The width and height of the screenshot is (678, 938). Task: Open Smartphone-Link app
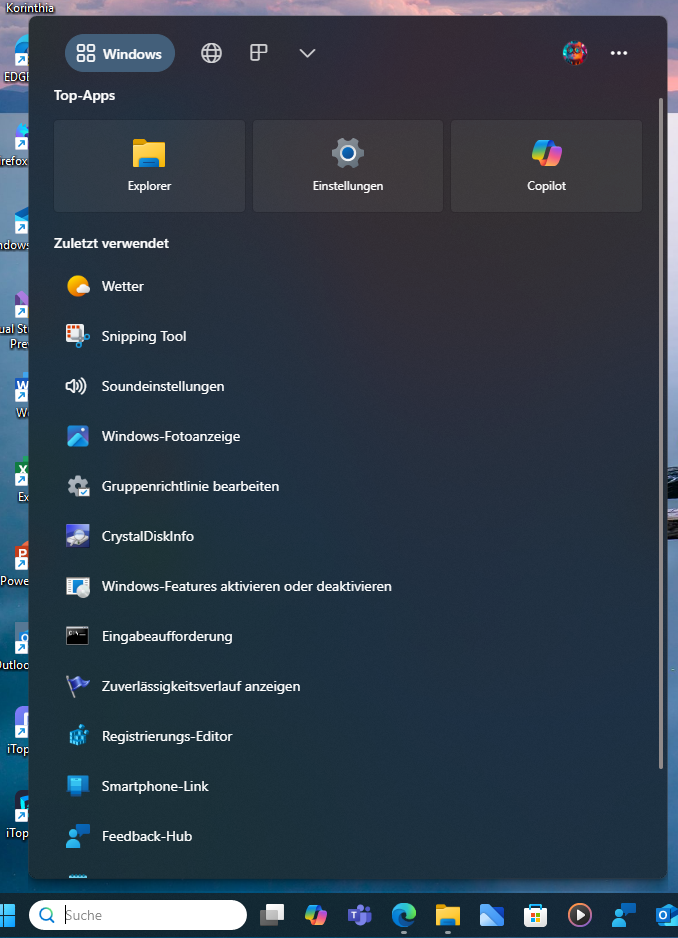tap(154, 787)
